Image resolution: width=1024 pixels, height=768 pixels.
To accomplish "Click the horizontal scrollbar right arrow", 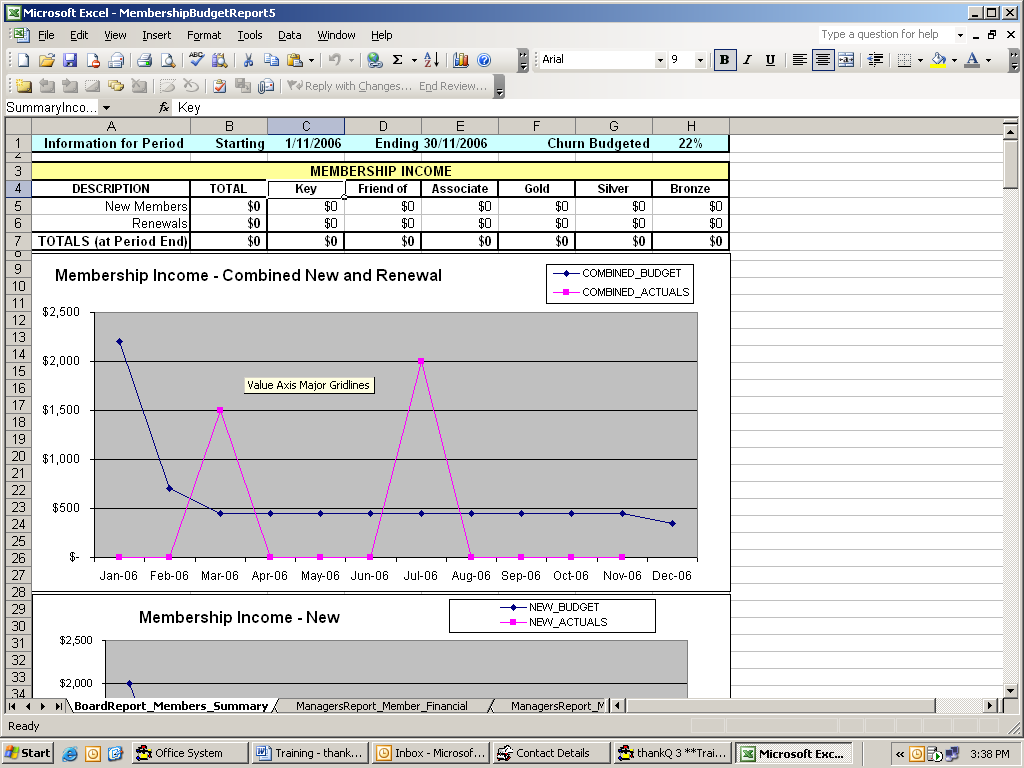I will click(x=990, y=705).
